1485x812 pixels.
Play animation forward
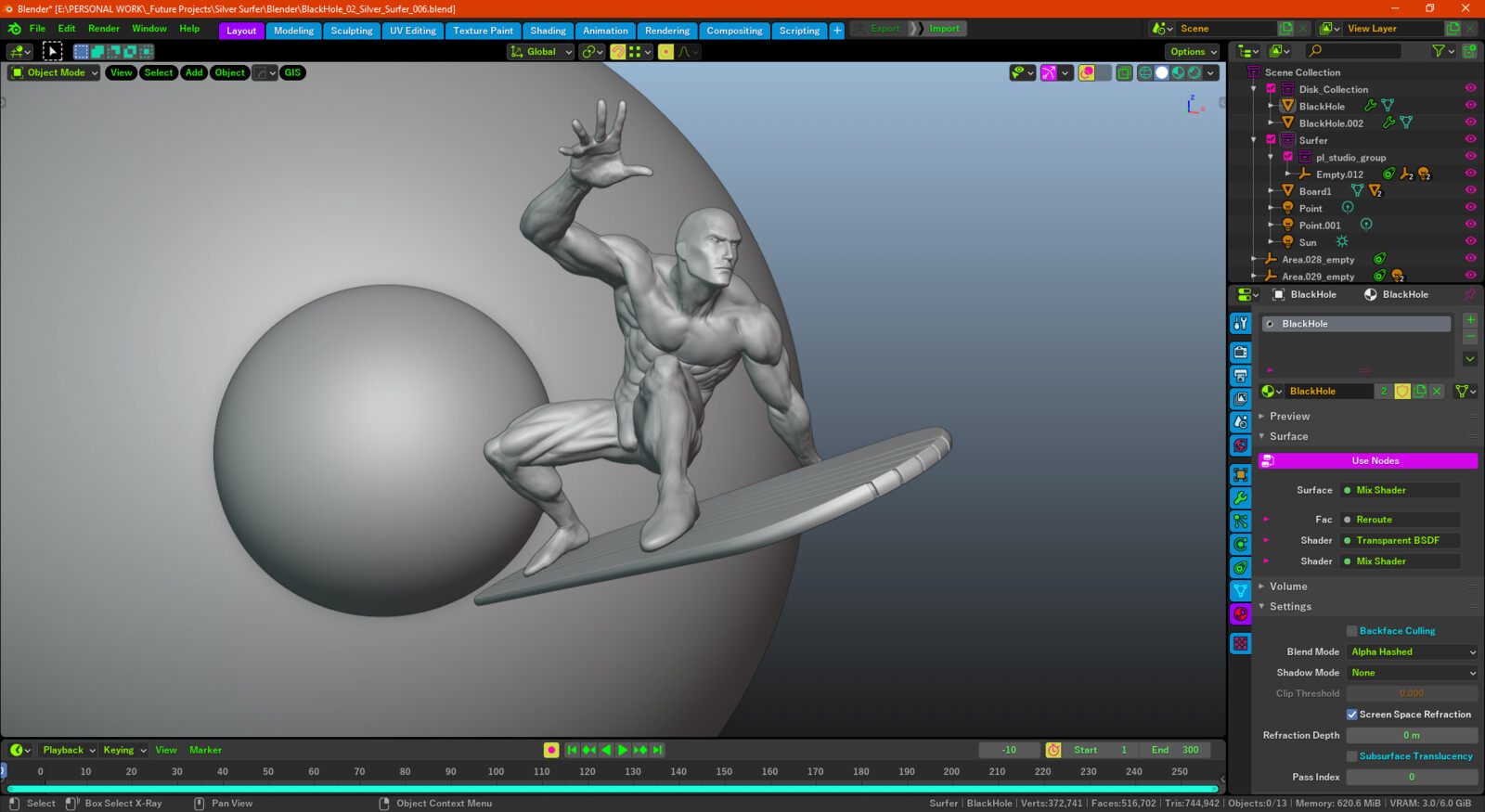623,750
